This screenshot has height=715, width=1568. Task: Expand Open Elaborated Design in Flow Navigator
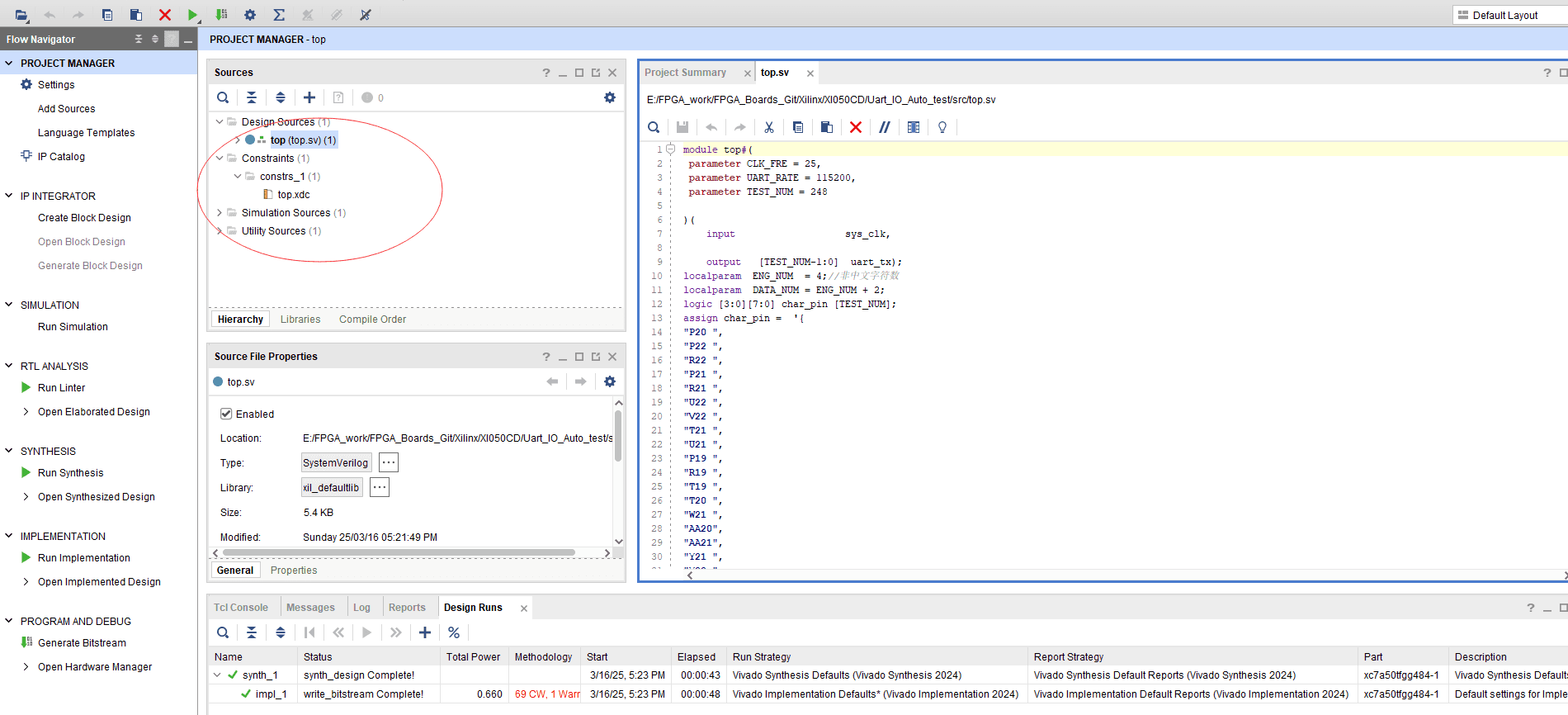[x=26, y=412]
